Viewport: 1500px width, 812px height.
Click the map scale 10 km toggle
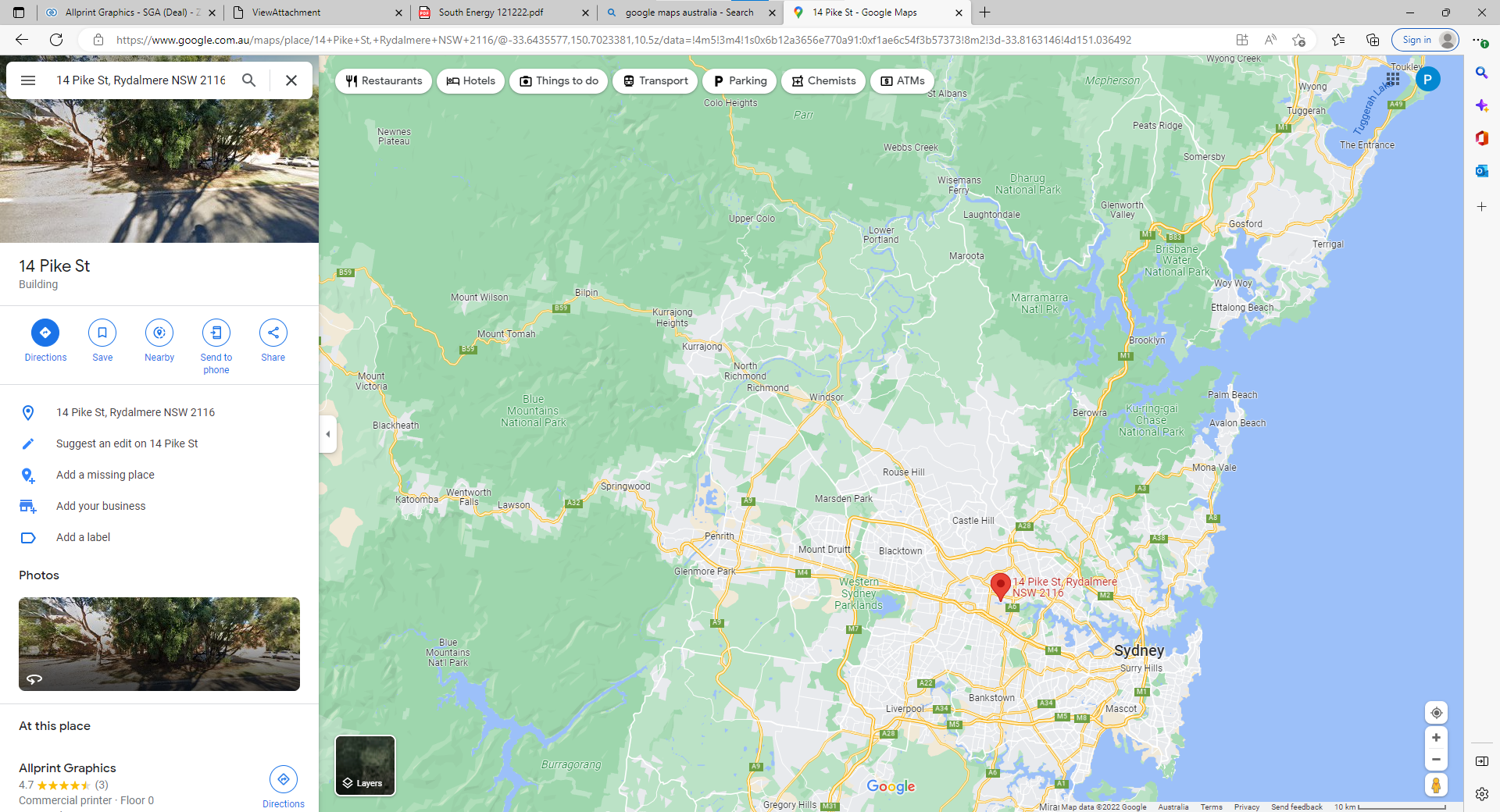click(1390, 807)
